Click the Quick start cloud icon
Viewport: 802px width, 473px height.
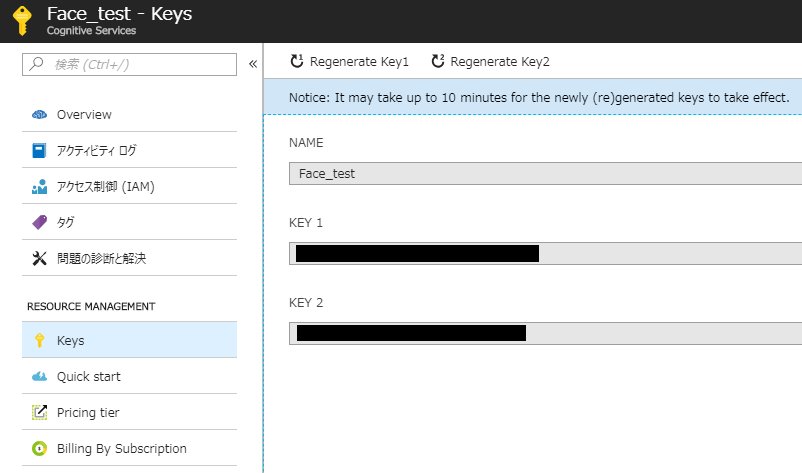click(39, 376)
